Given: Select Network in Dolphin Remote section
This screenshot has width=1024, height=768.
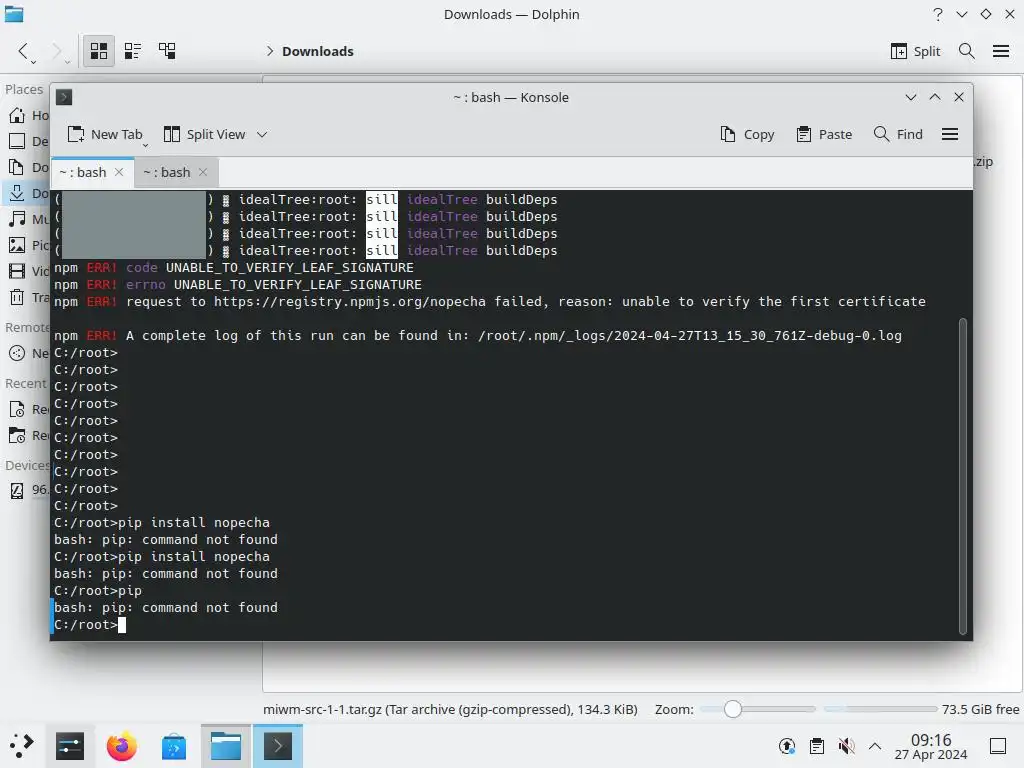Looking at the screenshot, I should [x=29, y=353].
